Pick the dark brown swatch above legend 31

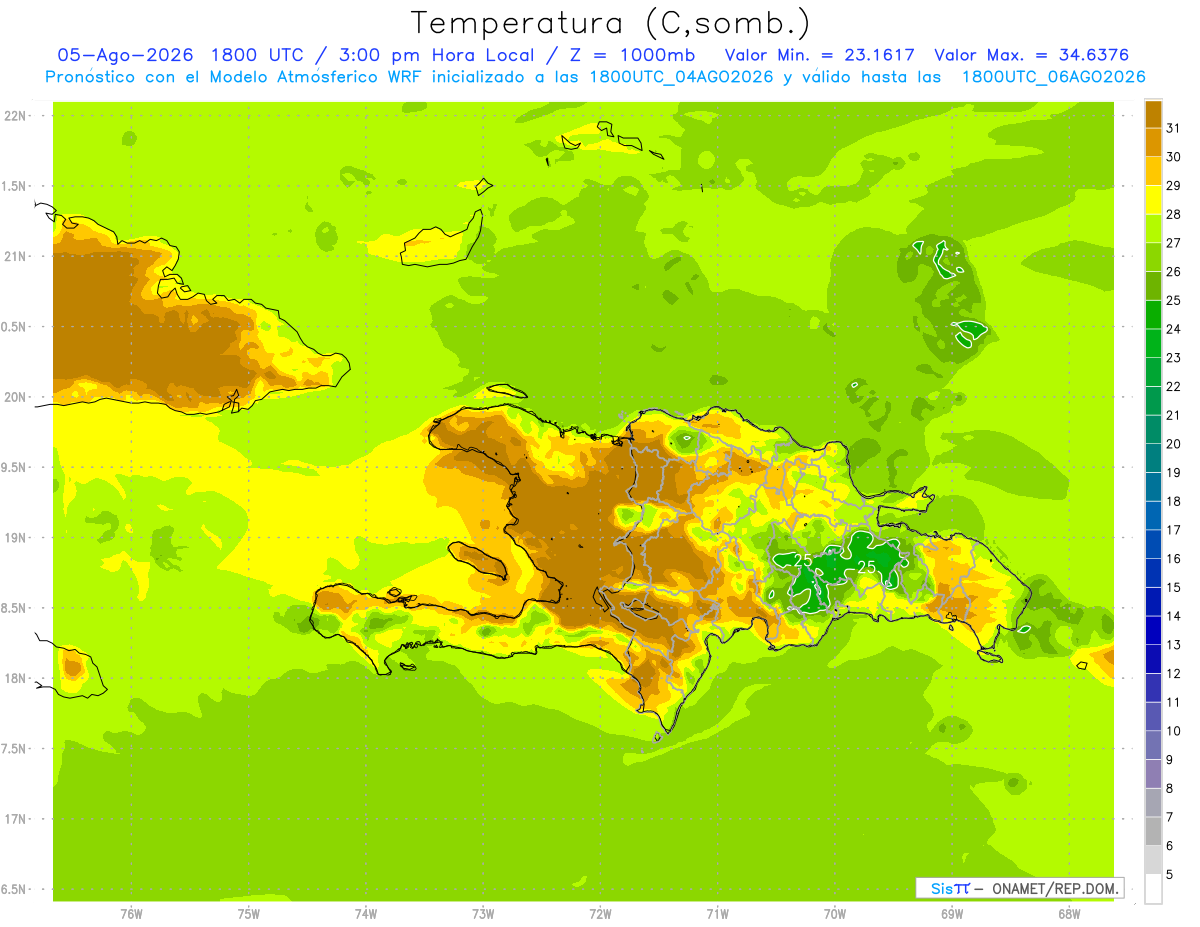[x=1153, y=113]
